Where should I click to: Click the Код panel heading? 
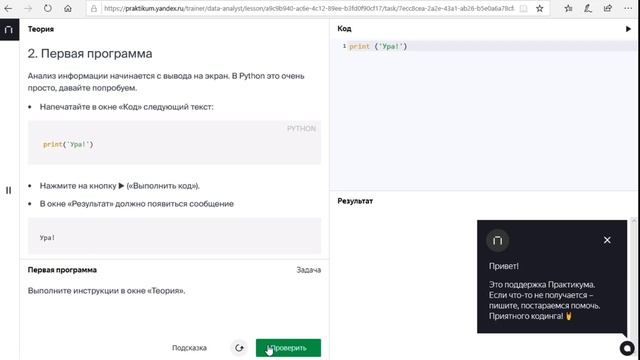(344, 29)
